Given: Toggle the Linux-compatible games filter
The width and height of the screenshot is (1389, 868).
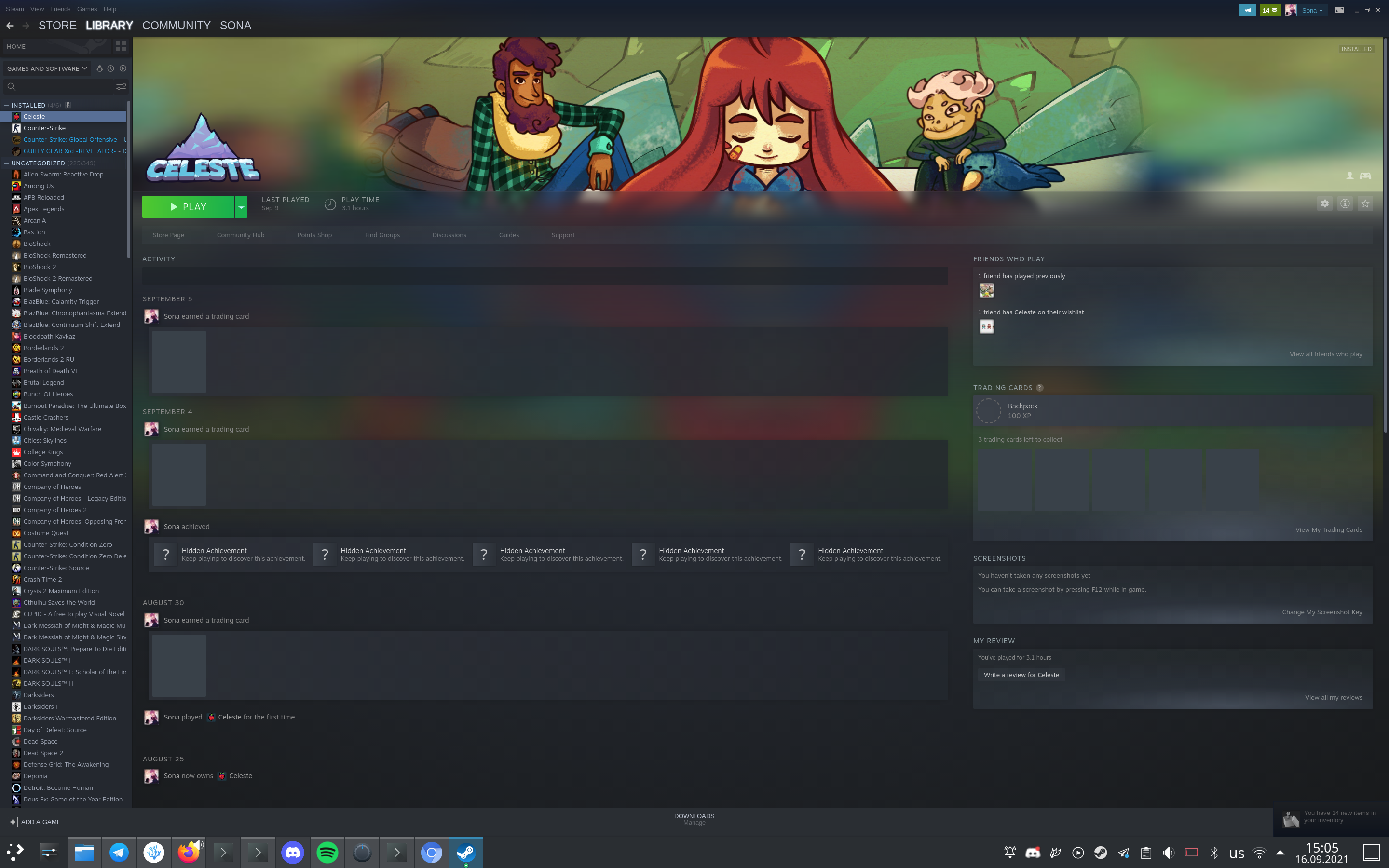Looking at the screenshot, I should click(99, 68).
